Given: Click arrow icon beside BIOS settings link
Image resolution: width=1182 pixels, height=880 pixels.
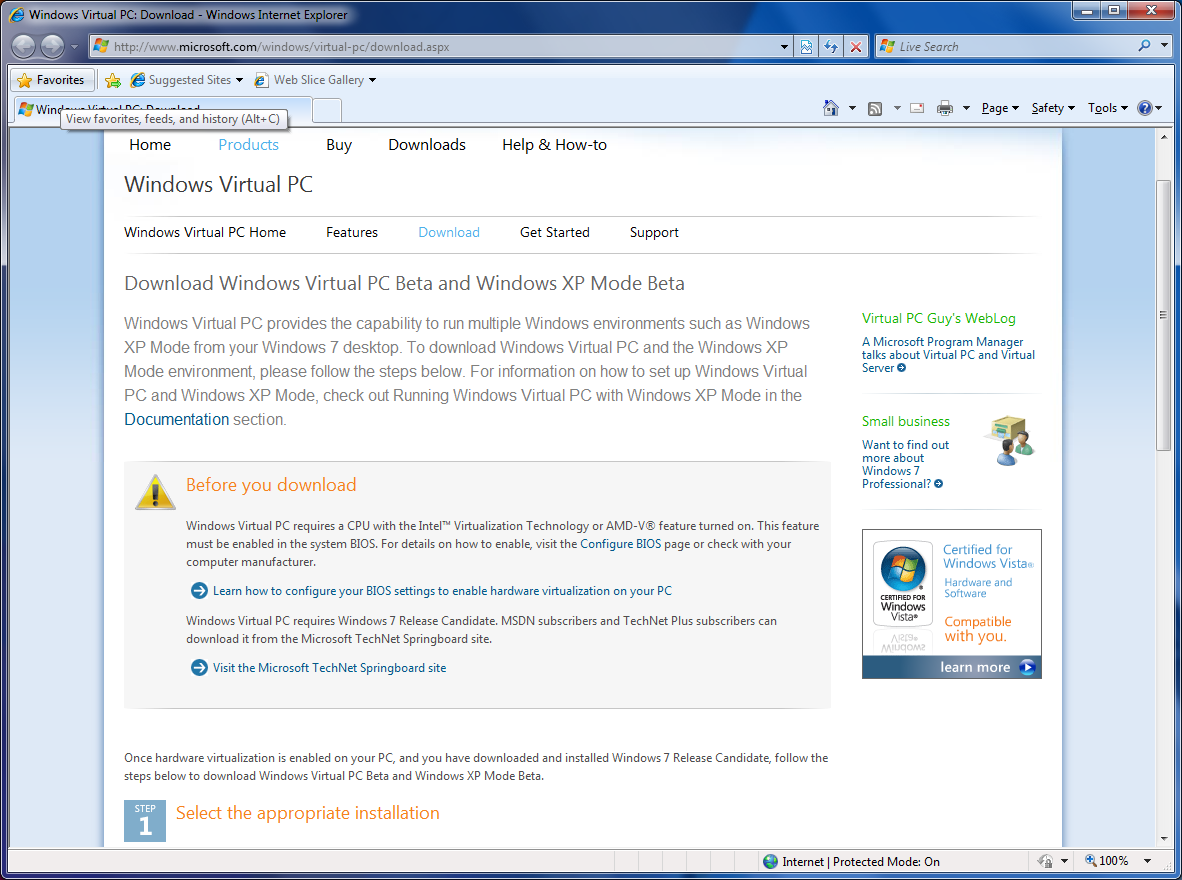Looking at the screenshot, I should coord(199,590).
